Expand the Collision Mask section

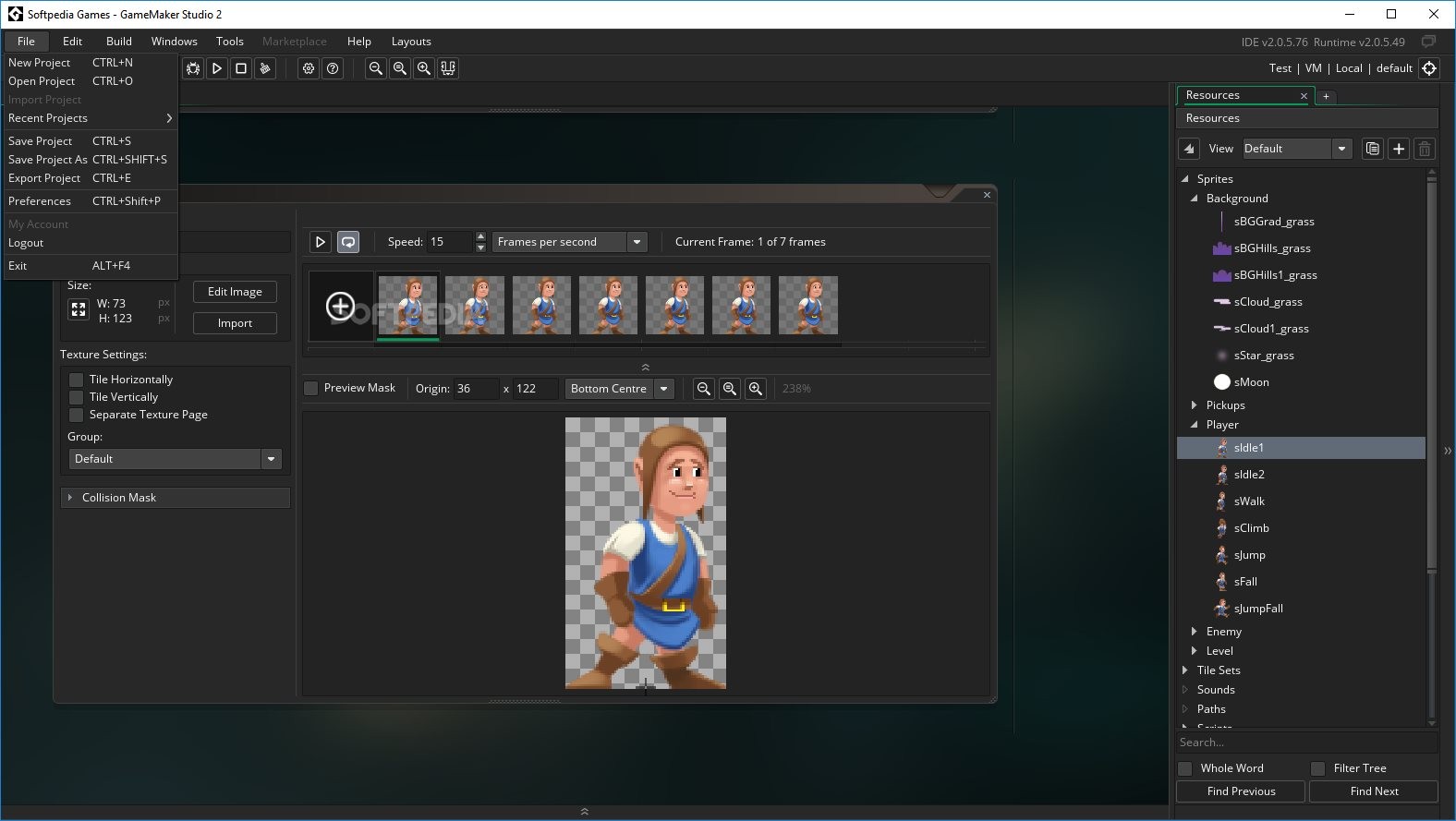click(x=176, y=498)
